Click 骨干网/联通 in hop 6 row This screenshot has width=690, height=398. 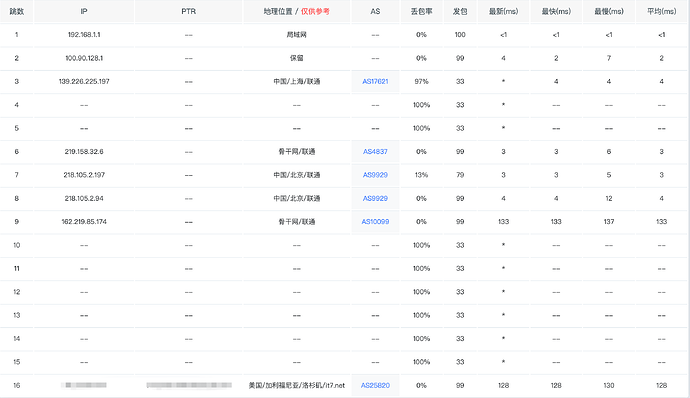point(297,151)
